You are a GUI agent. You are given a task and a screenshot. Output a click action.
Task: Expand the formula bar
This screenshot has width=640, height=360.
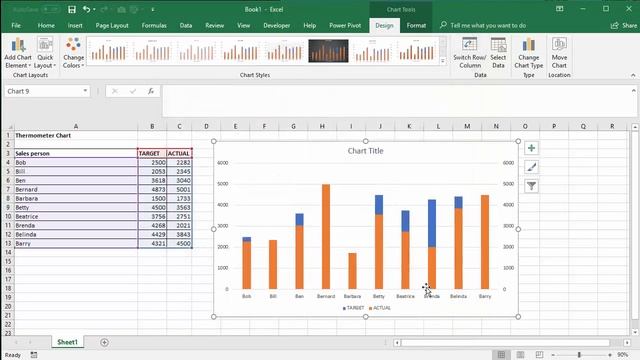633,91
